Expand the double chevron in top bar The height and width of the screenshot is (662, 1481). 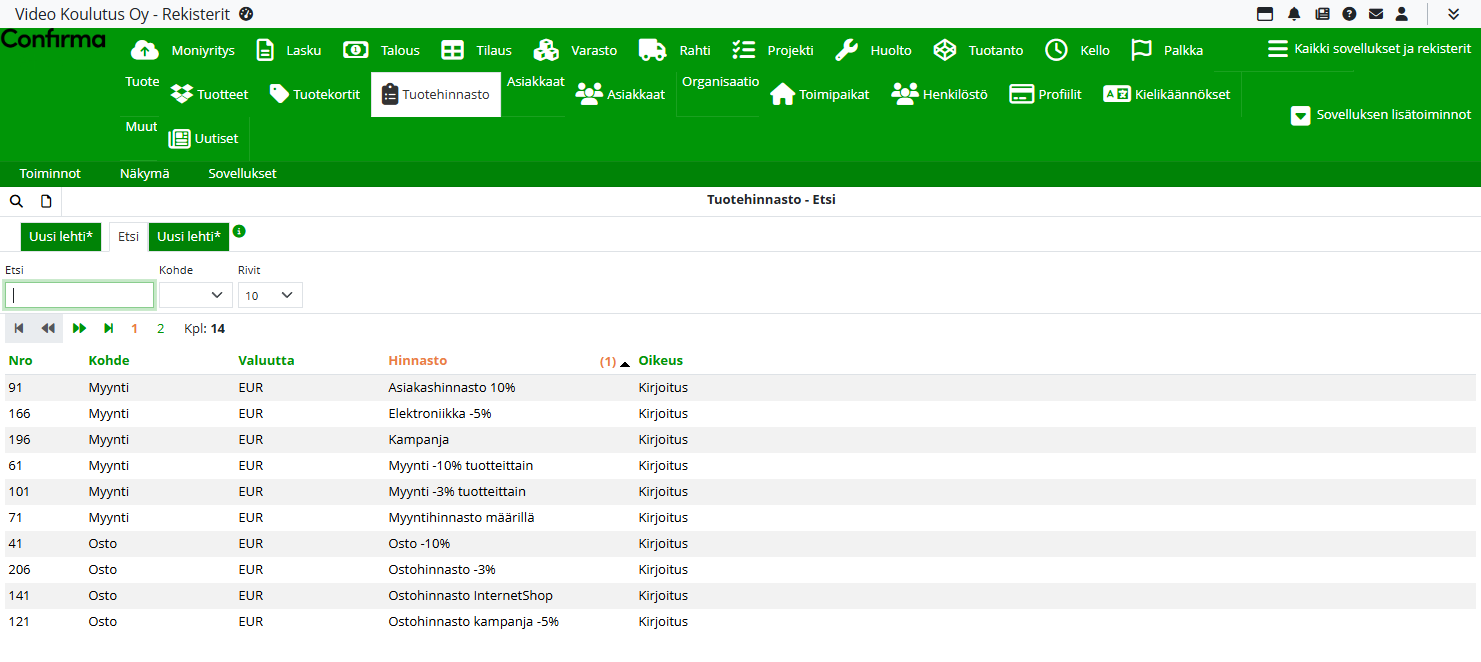point(1453,14)
